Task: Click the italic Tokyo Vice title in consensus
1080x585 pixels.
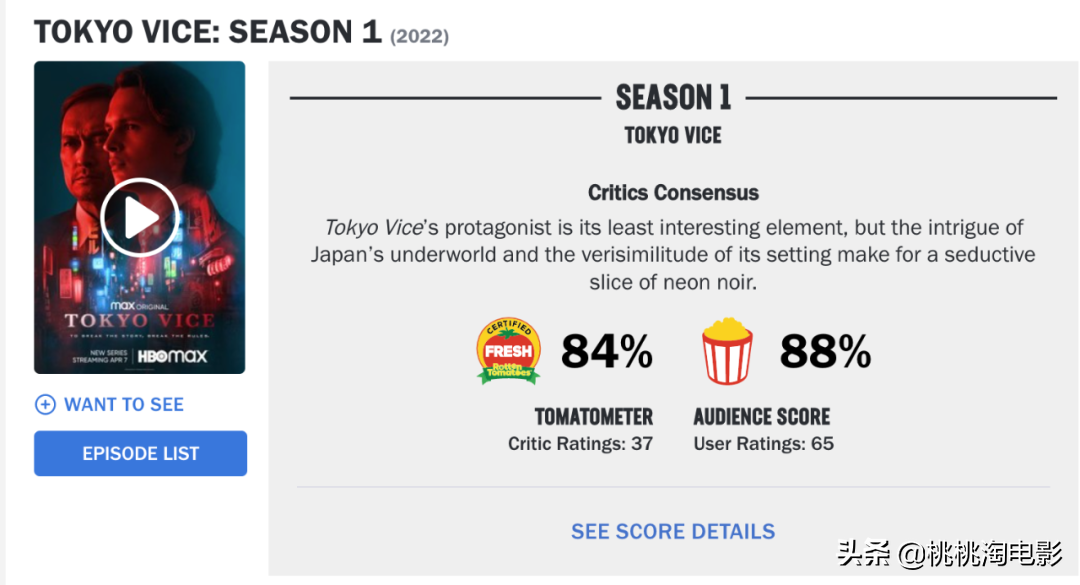Action: (374, 227)
